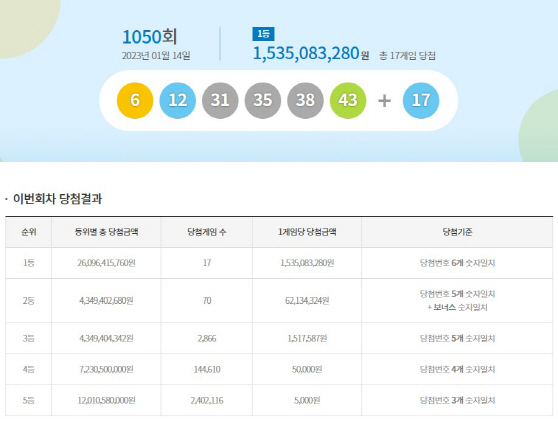The image size is (558, 422).
Task: Click the green number 43 ball
Action: pos(348,100)
